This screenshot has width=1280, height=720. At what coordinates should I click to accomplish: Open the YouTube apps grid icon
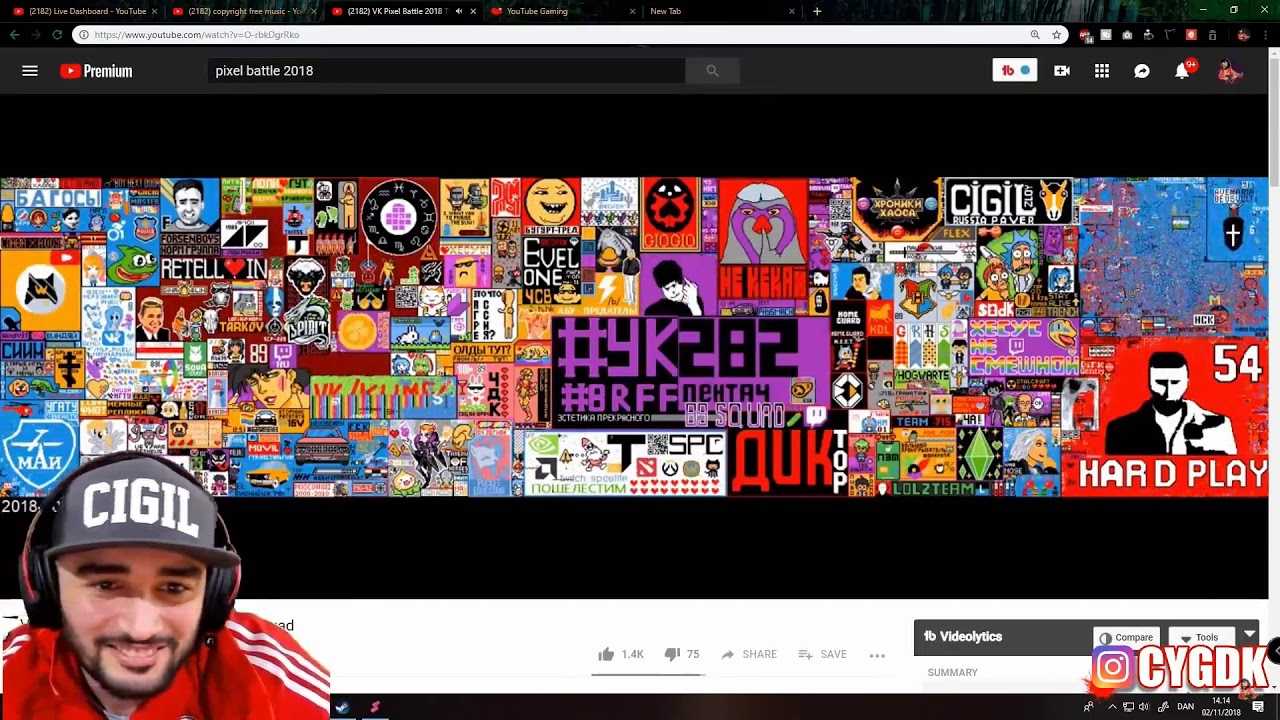(x=1102, y=71)
